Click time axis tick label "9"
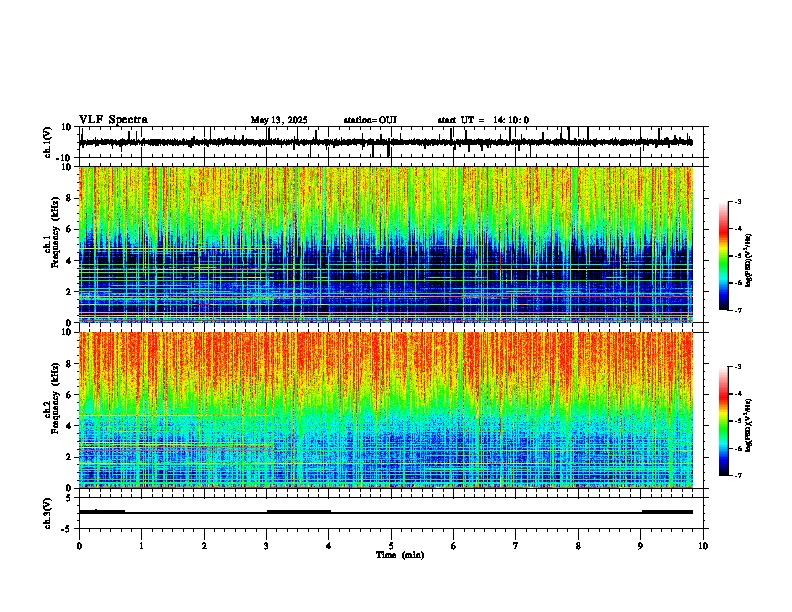 640,546
